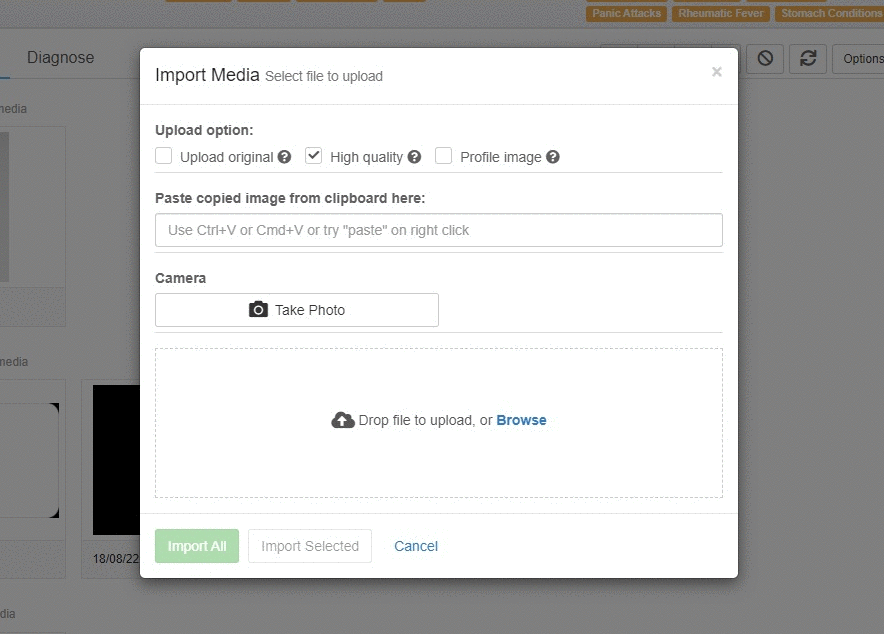Uncheck the High quality option
Viewport: 884px width, 634px height.
tap(313, 156)
